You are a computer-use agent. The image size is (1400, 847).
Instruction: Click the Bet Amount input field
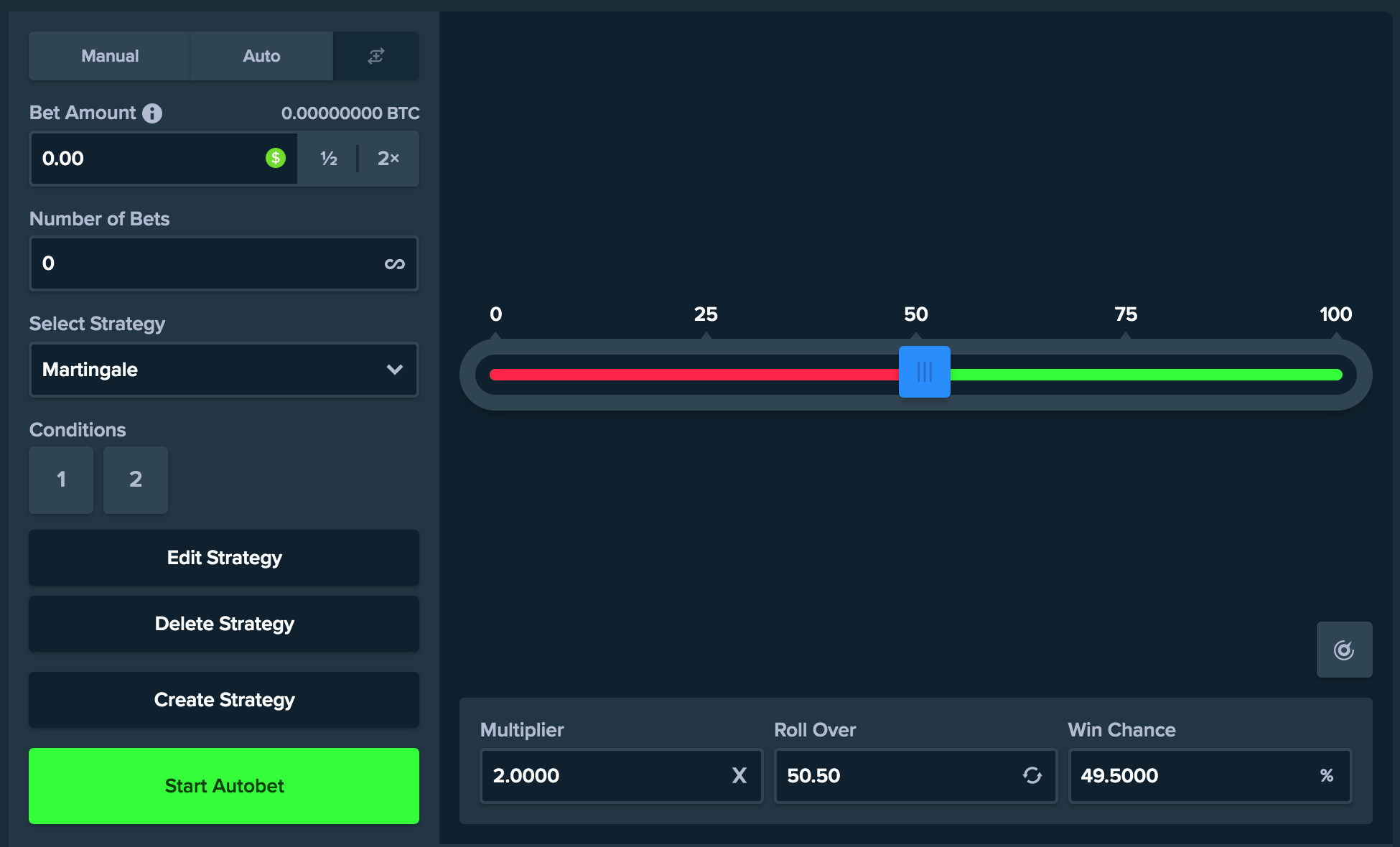pos(144,159)
